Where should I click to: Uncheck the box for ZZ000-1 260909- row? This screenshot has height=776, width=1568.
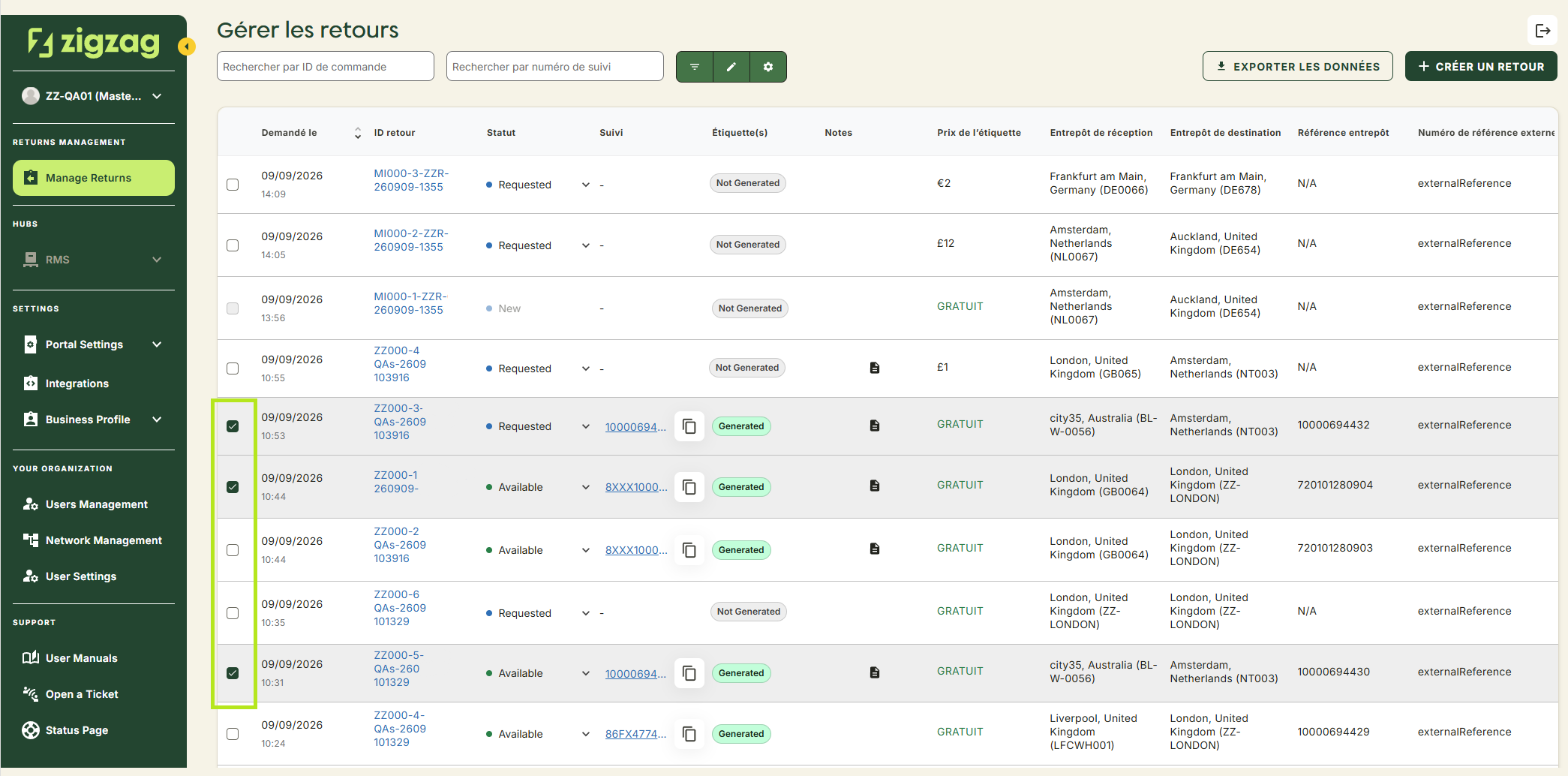click(233, 487)
